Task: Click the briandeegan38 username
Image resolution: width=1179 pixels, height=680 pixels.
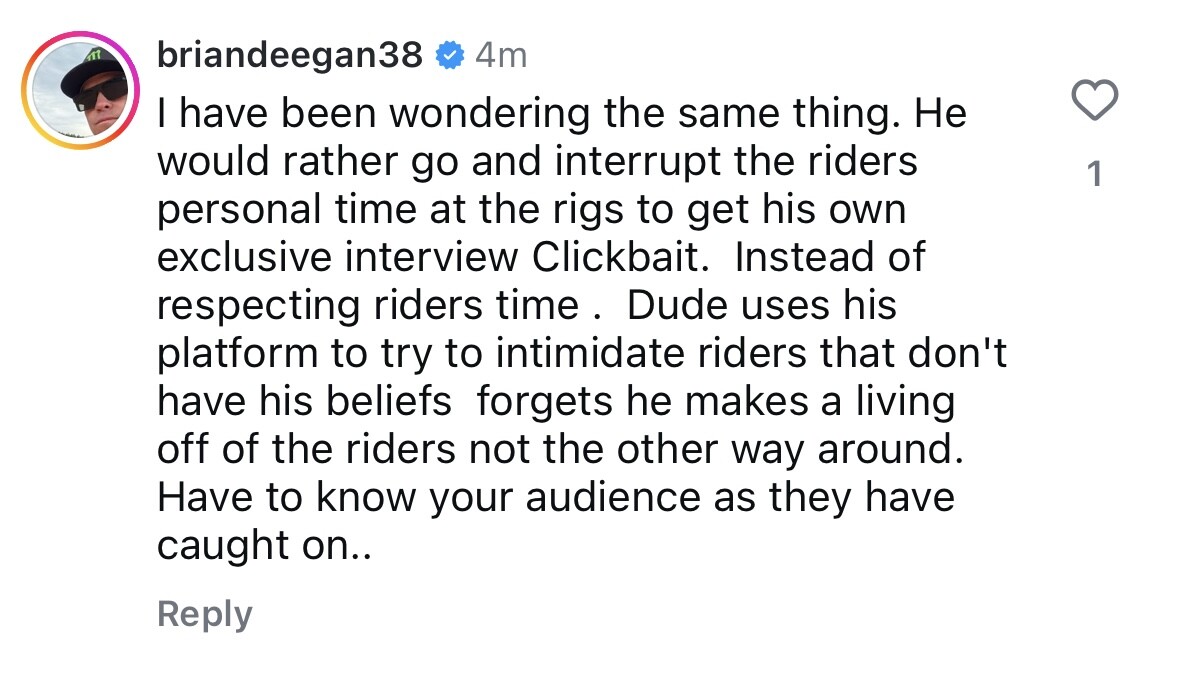Action: (290, 55)
